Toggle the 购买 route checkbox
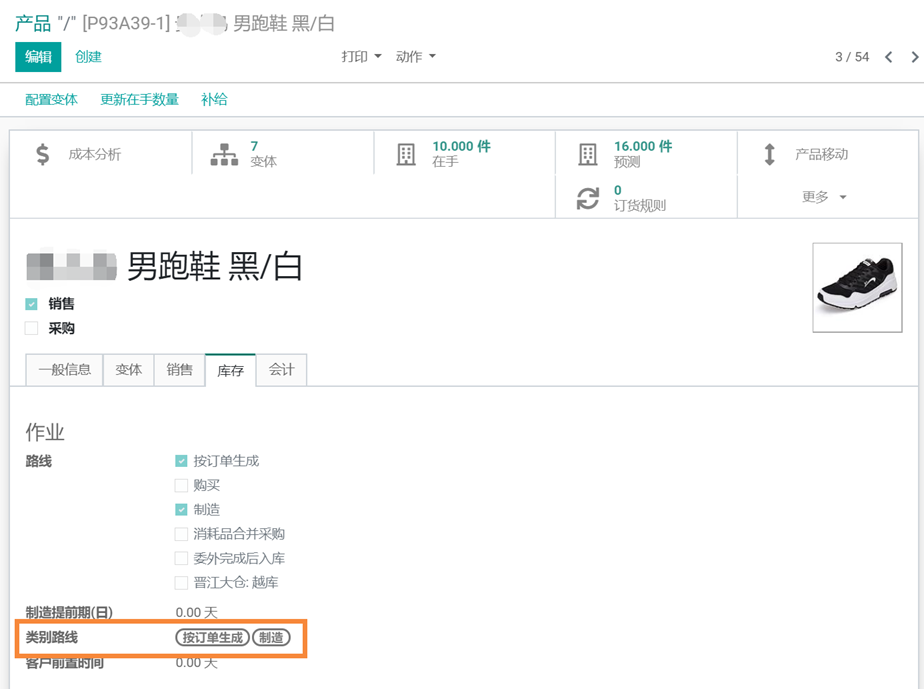 point(181,485)
